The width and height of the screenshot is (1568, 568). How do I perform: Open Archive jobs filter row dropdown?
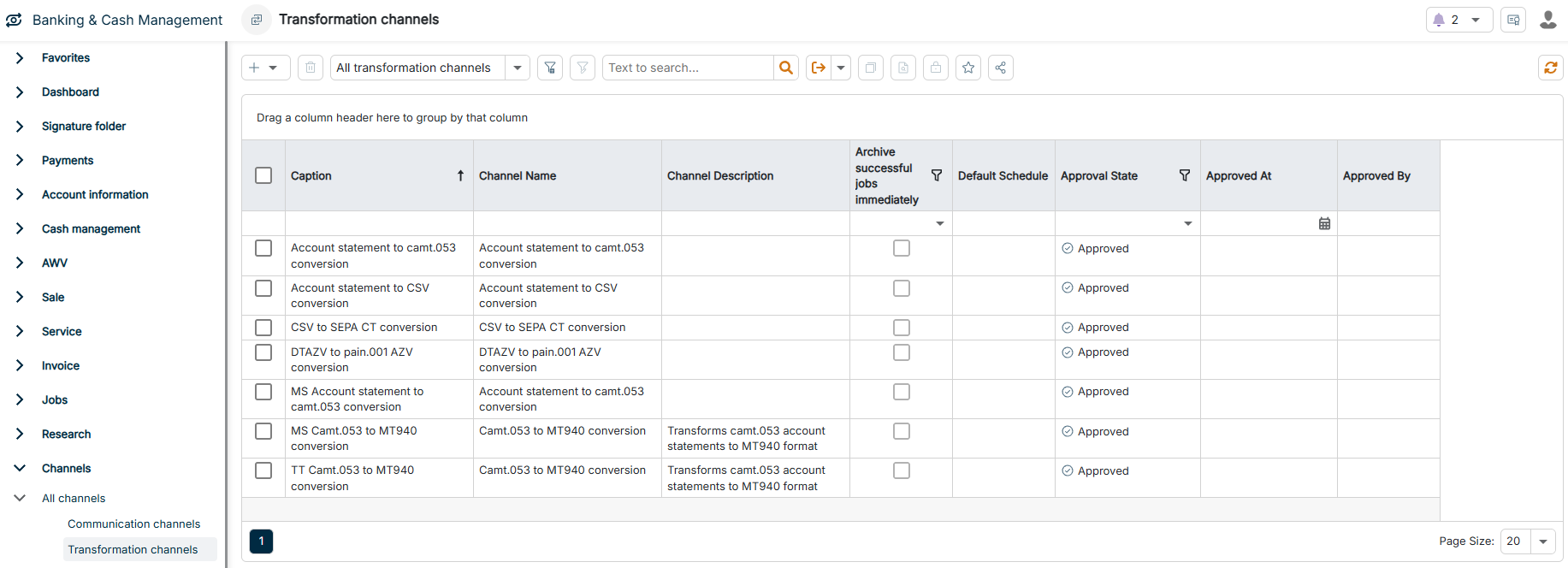tap(940, 223)
